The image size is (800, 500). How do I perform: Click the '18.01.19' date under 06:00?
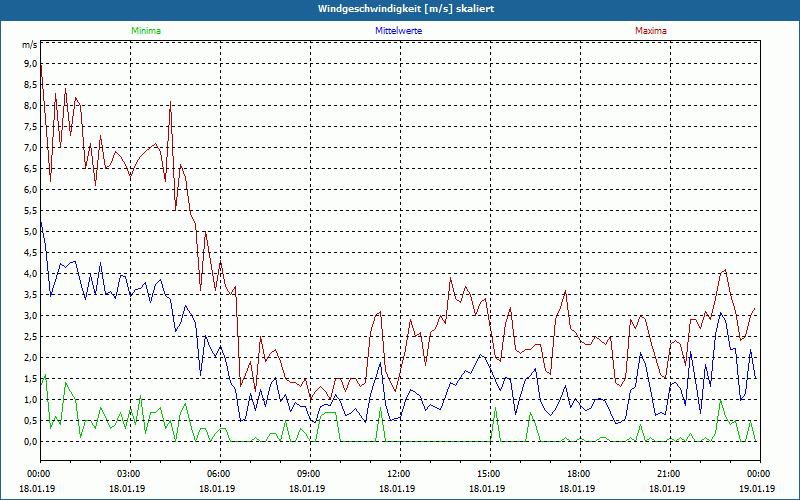pos(217,488)
